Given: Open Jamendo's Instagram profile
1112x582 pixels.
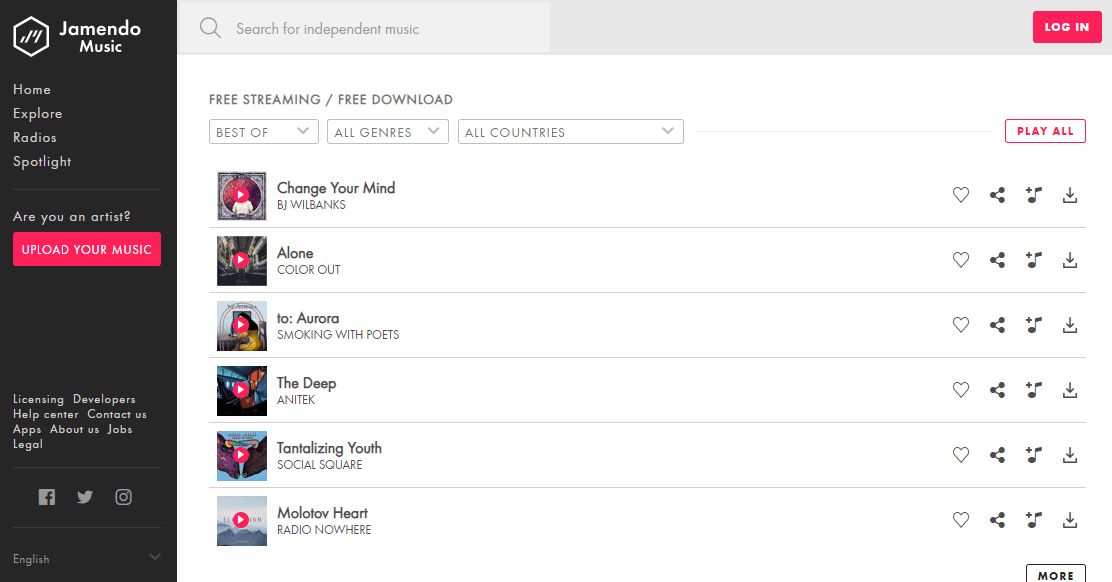Looking at the screenshot, I should 123,496.
